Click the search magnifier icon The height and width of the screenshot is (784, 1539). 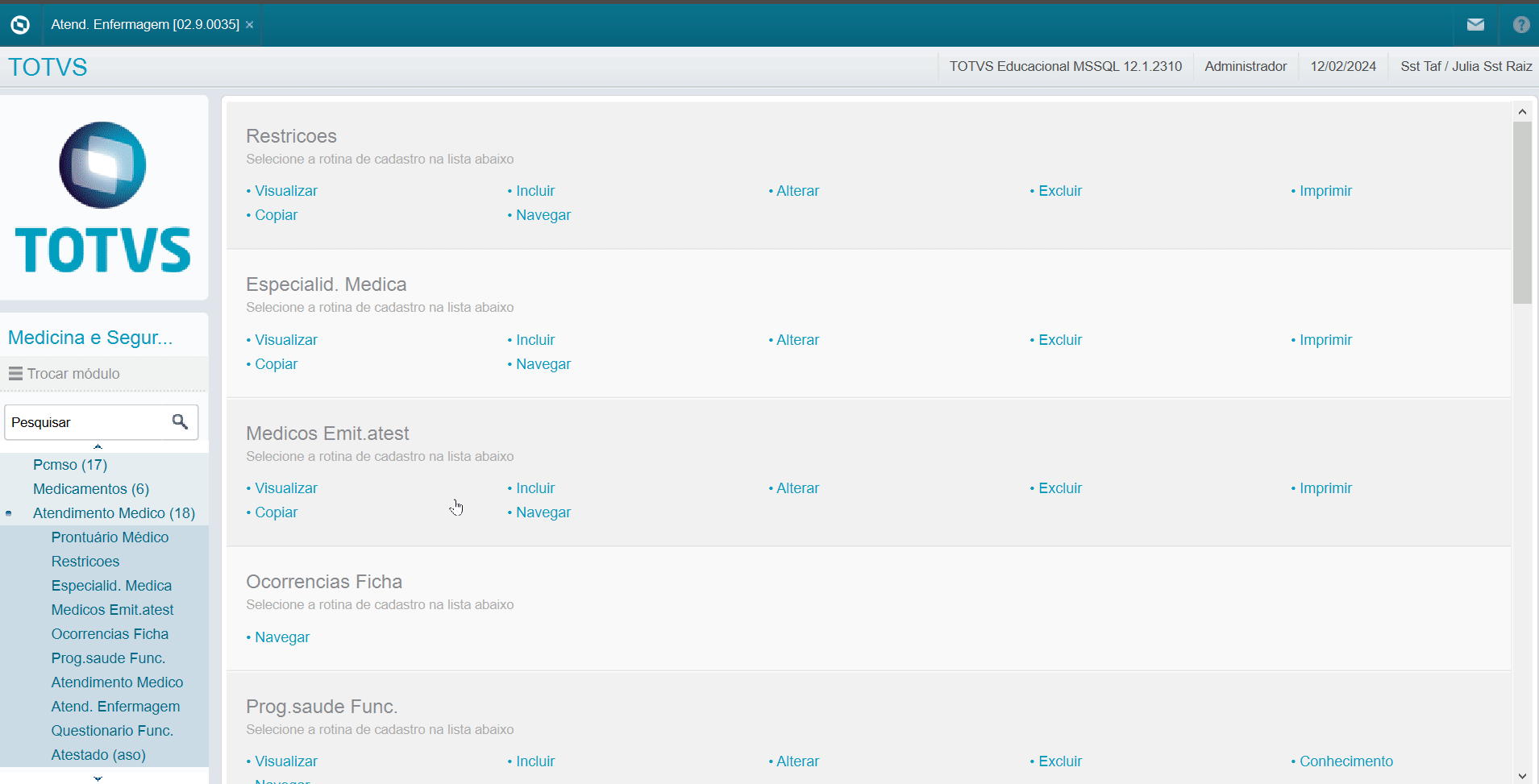pyautogui.click(x=180, y=421)
